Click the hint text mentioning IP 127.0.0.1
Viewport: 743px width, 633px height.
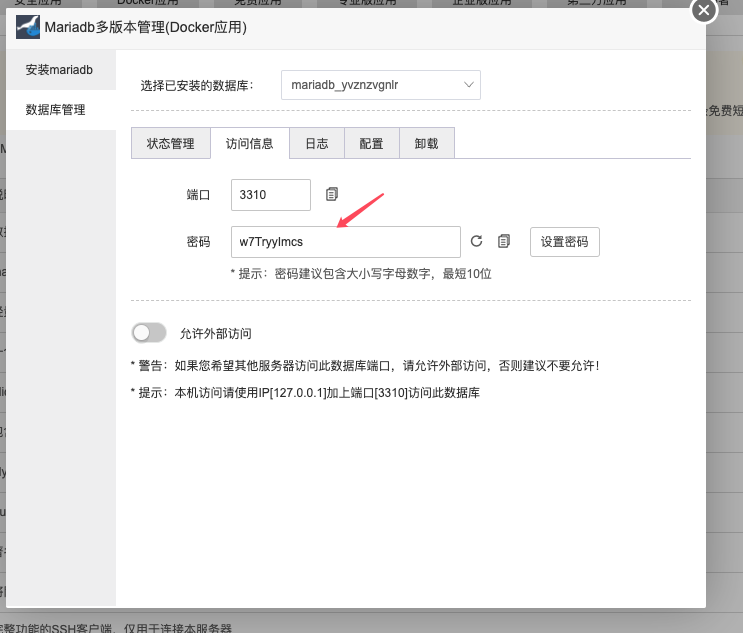305,393
